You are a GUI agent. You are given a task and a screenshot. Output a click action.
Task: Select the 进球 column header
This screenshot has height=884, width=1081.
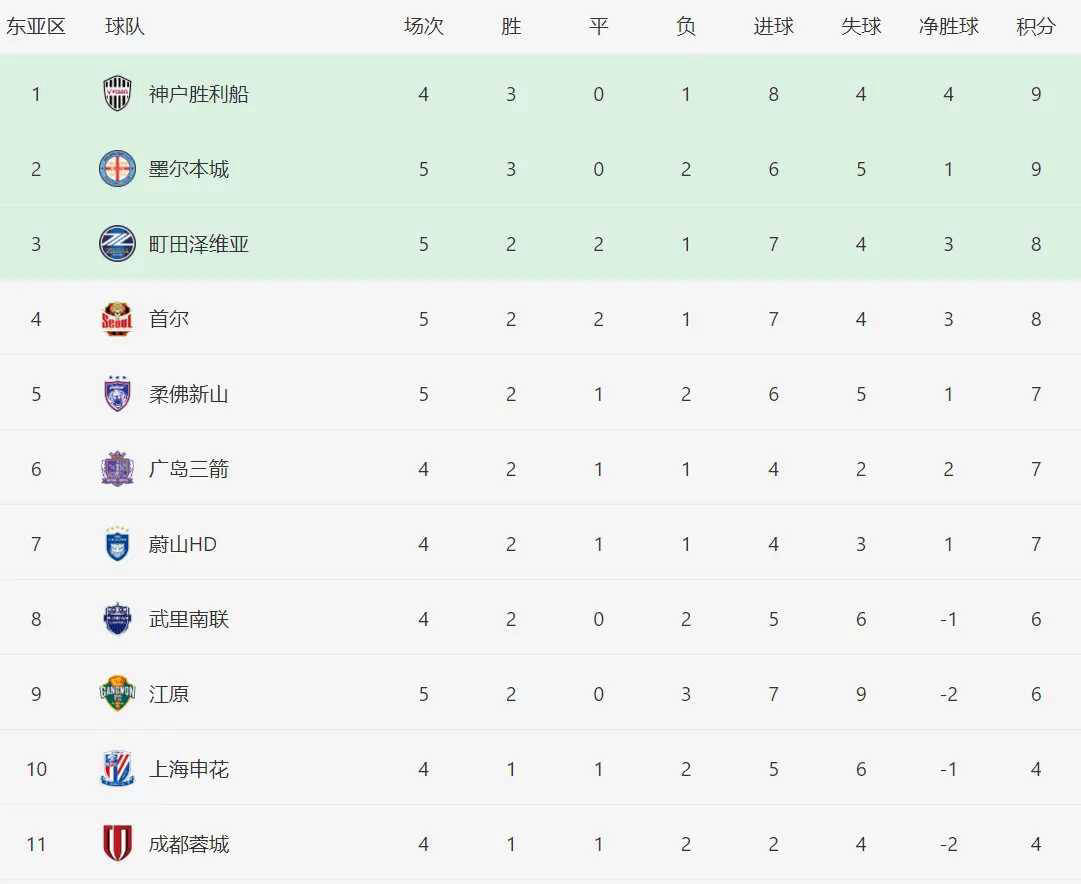point(773,27)
